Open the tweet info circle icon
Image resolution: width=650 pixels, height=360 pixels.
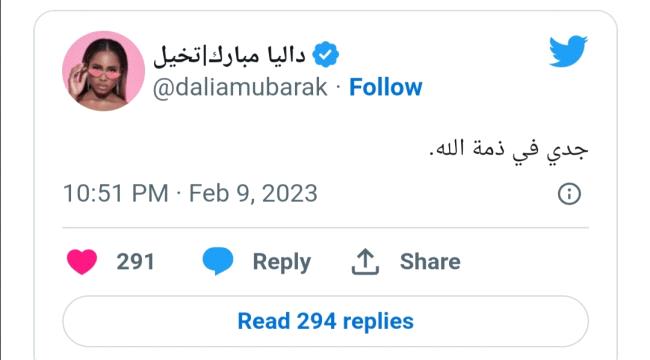(569, 194)
